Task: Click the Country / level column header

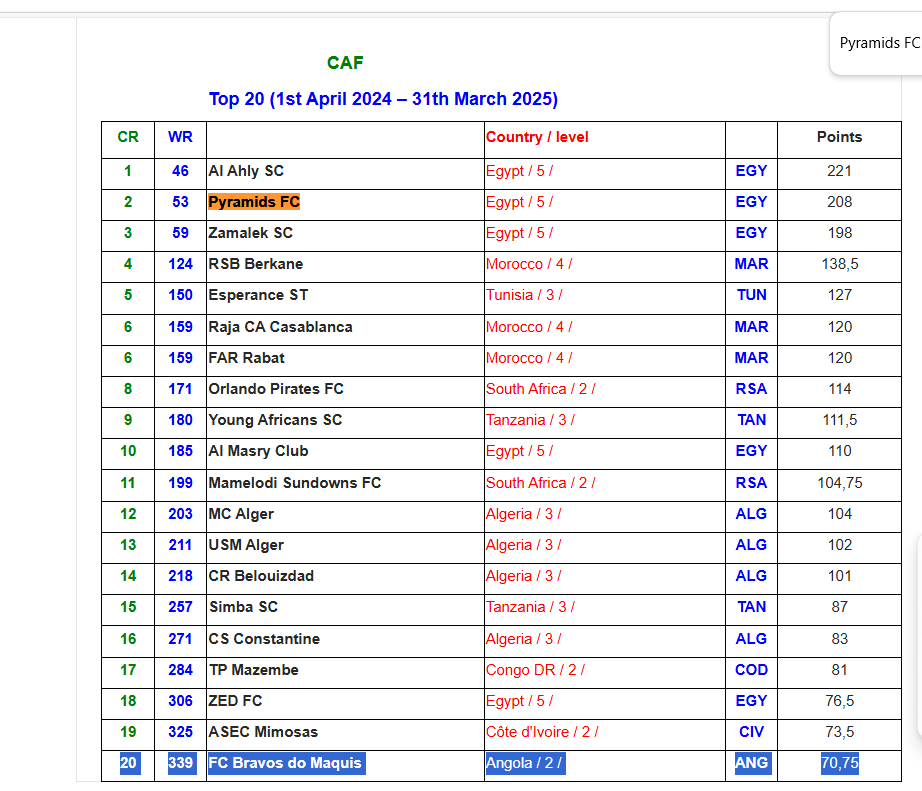Action: [x=537, y=137]
